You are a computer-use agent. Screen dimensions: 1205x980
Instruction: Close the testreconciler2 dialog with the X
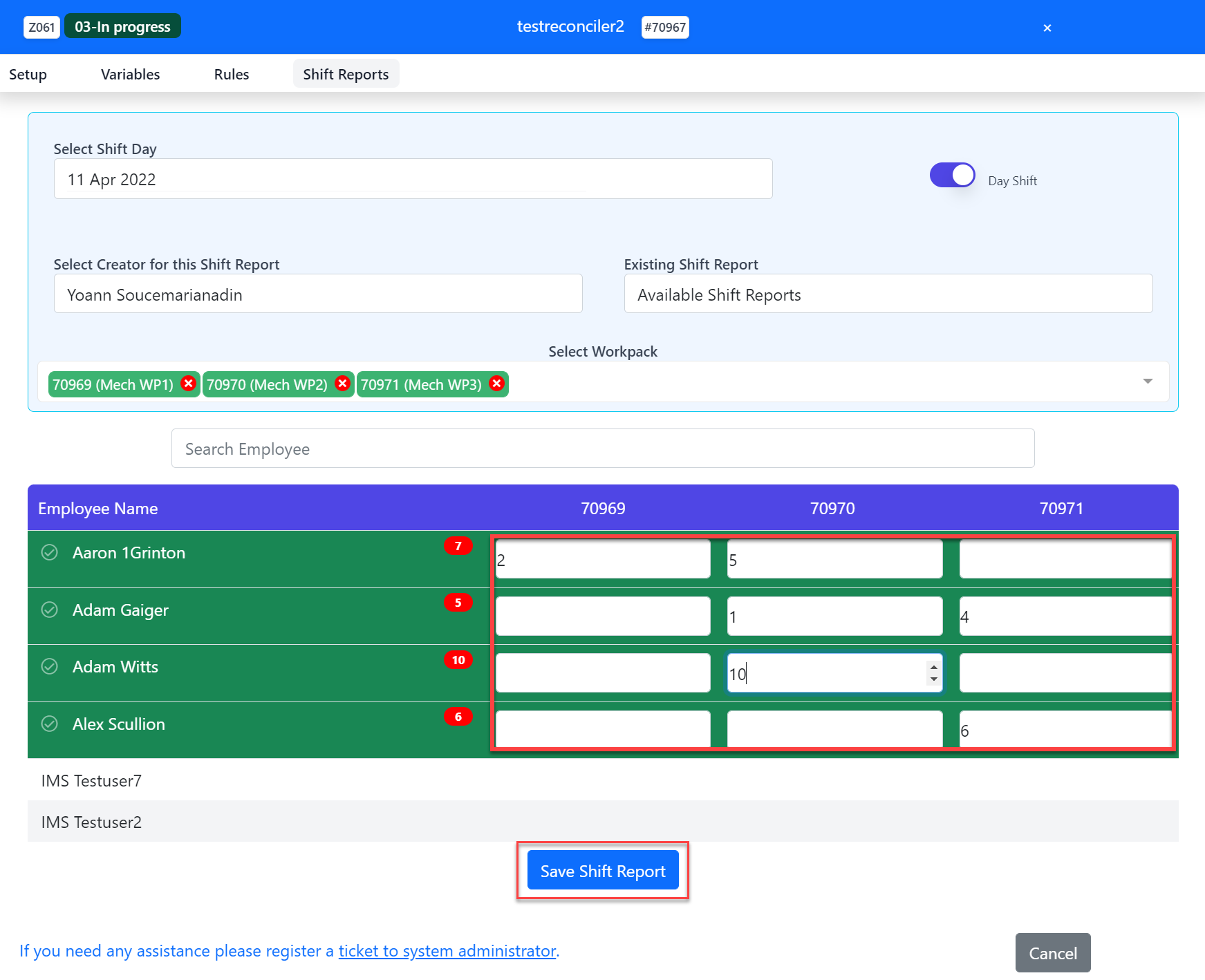1047,28
